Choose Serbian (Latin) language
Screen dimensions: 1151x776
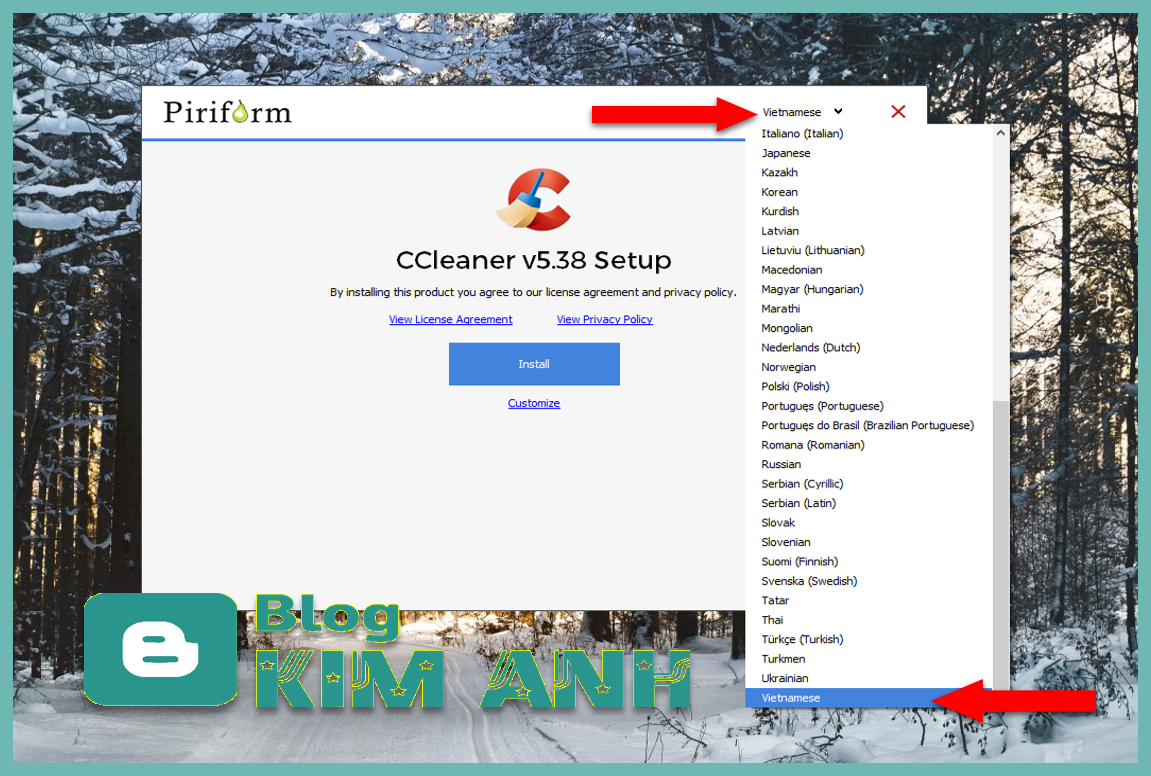pos(869,504)
